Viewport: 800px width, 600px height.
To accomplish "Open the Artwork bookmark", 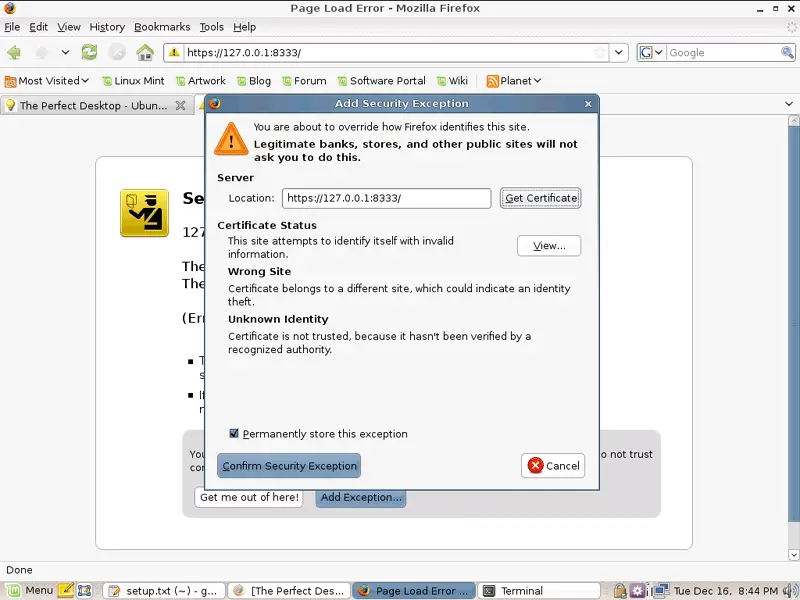I will click(201, 81).
